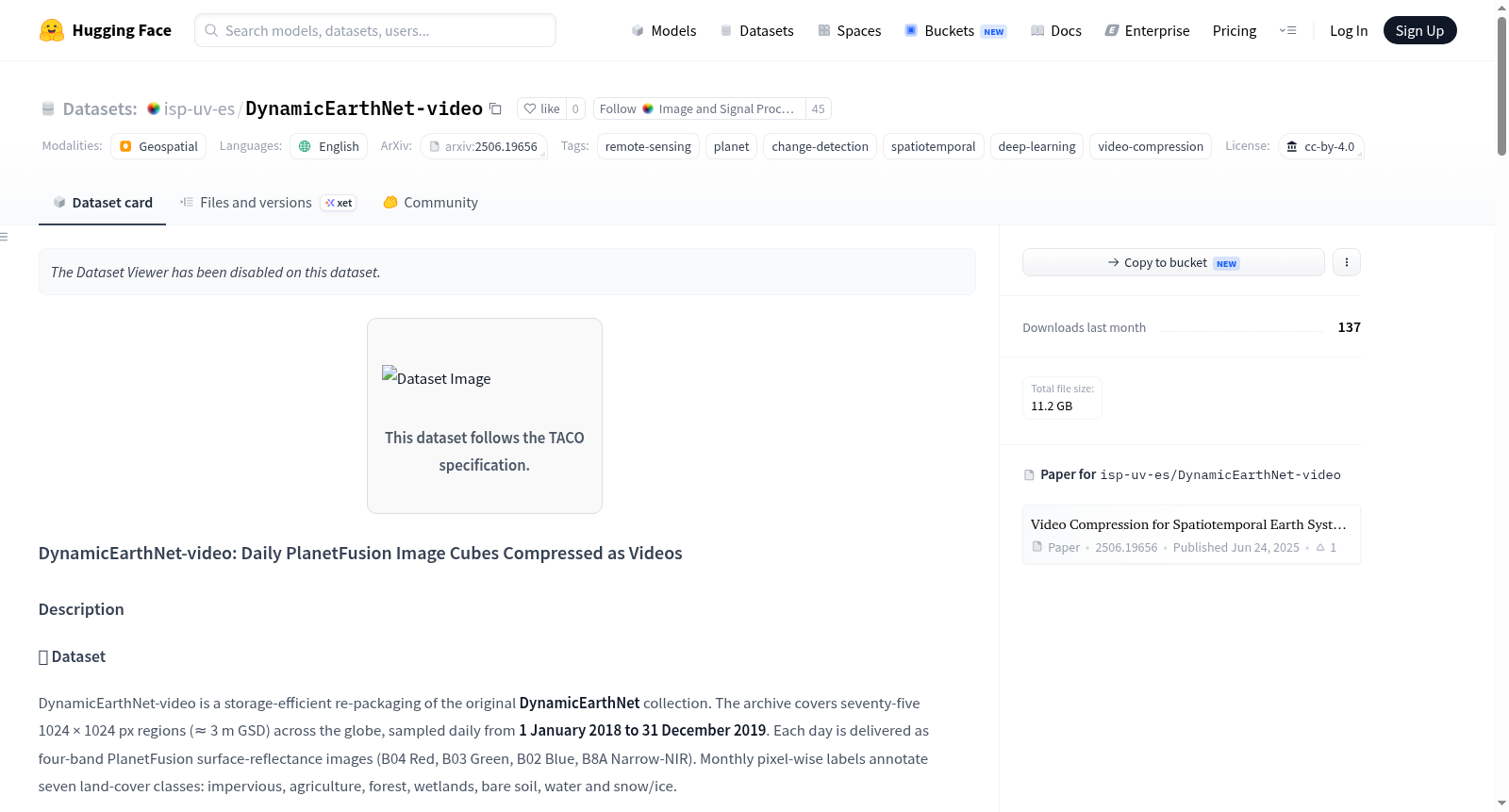Expand the additional navigation menu icon
The height and width of the screenshot is (812, 1509).
pos(1287,30)
